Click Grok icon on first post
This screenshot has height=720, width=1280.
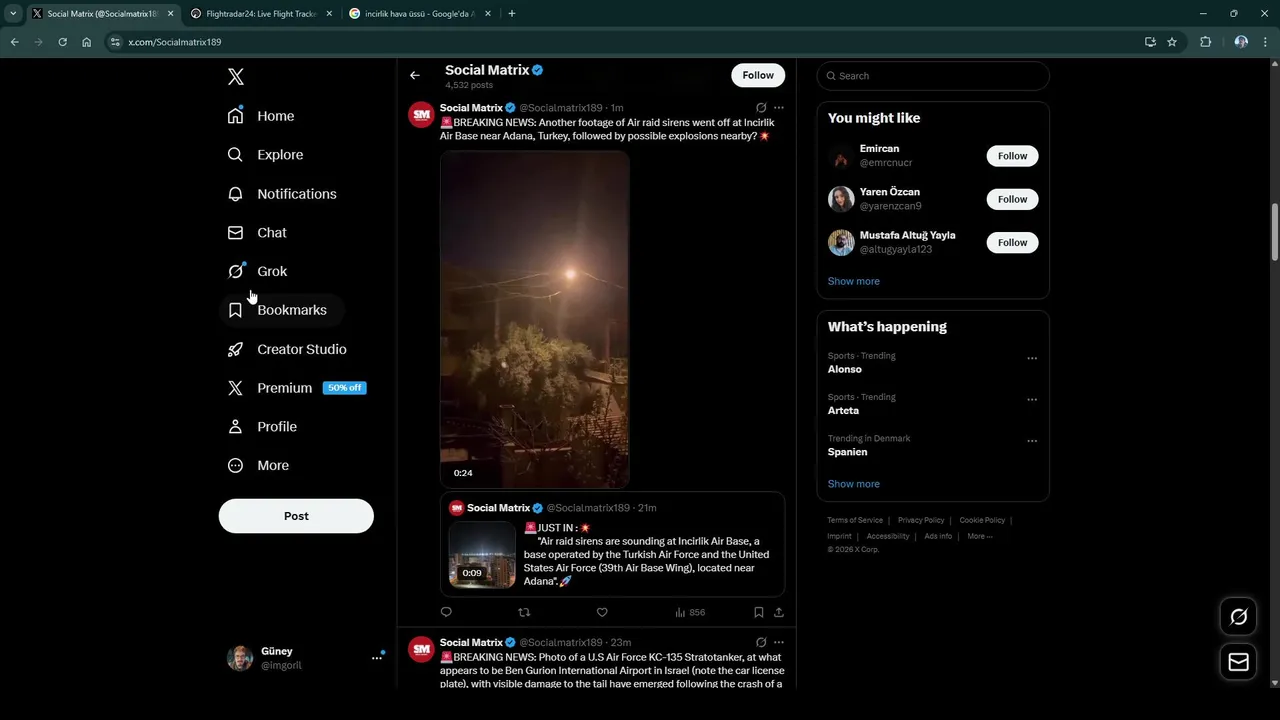[761, 108]
